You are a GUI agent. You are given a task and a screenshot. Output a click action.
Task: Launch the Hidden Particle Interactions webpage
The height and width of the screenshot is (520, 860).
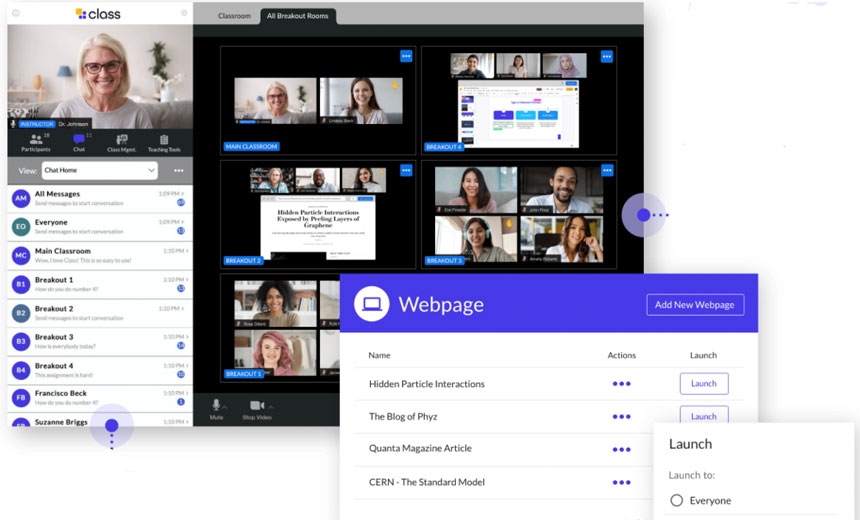[703, 383]
